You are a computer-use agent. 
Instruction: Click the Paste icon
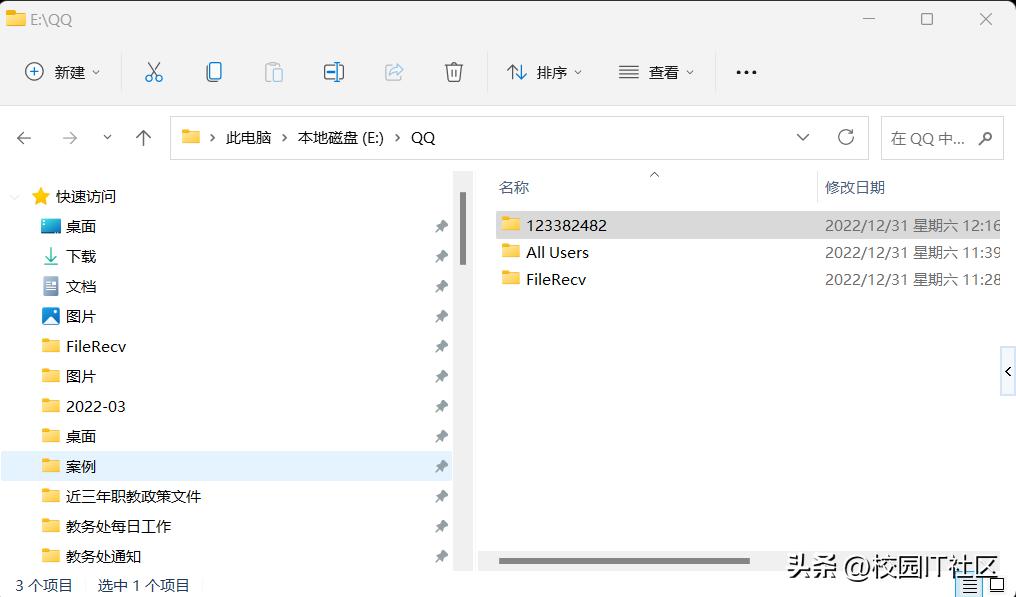pyautogui.click(x=273, y=71)
